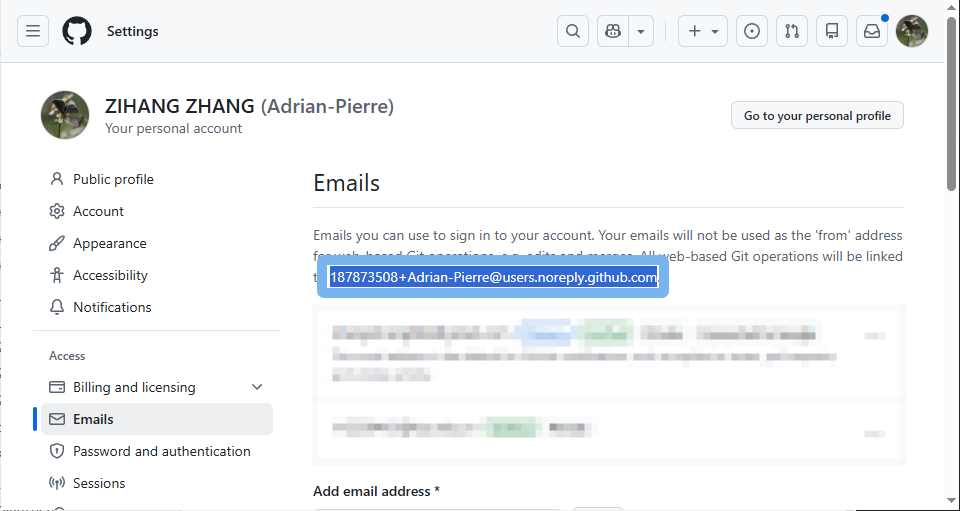
Task: Click Go to your personal profile
Action: pos(817,115)
